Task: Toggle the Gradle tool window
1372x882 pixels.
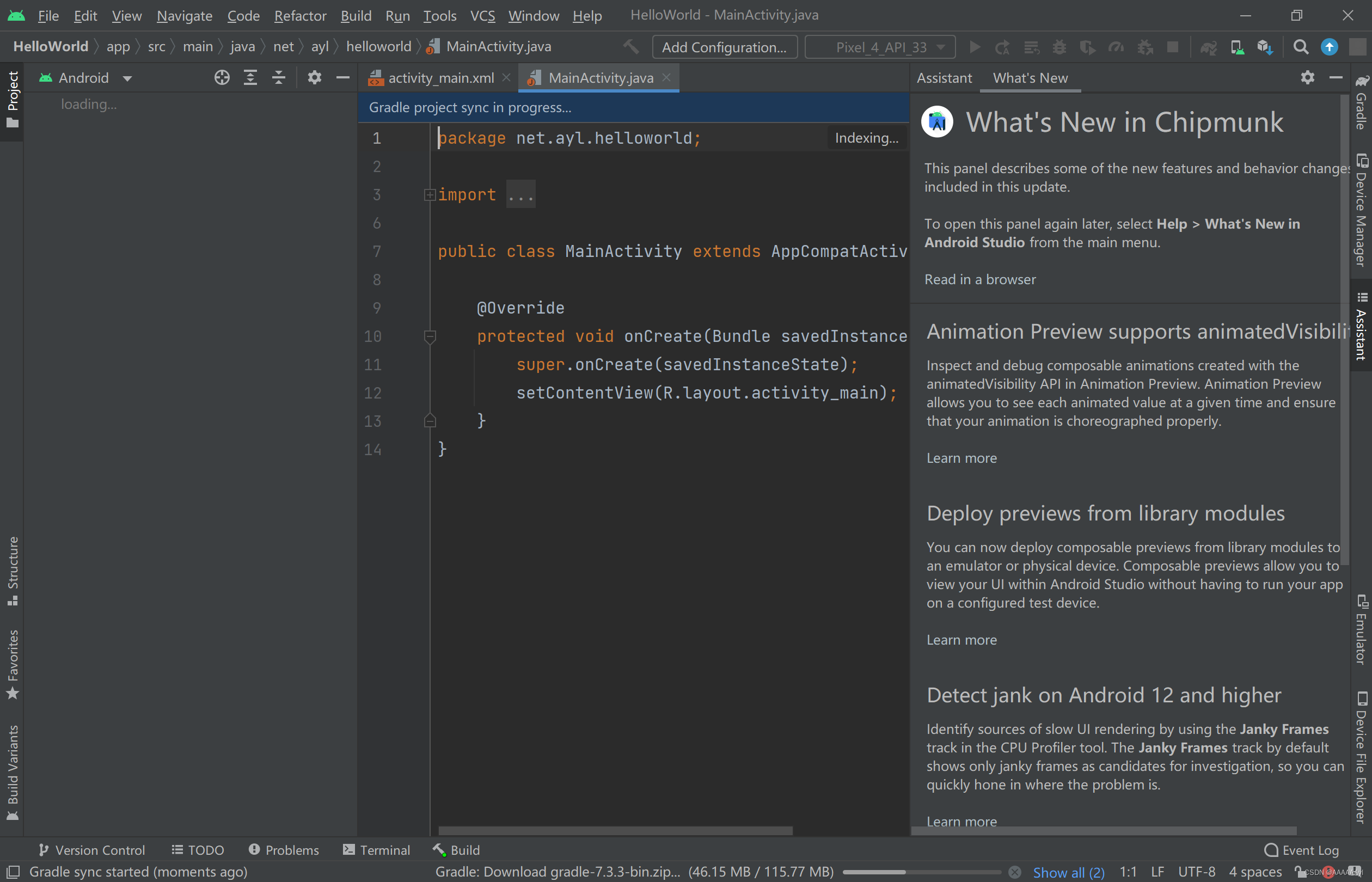Action: pos(1361,103)
